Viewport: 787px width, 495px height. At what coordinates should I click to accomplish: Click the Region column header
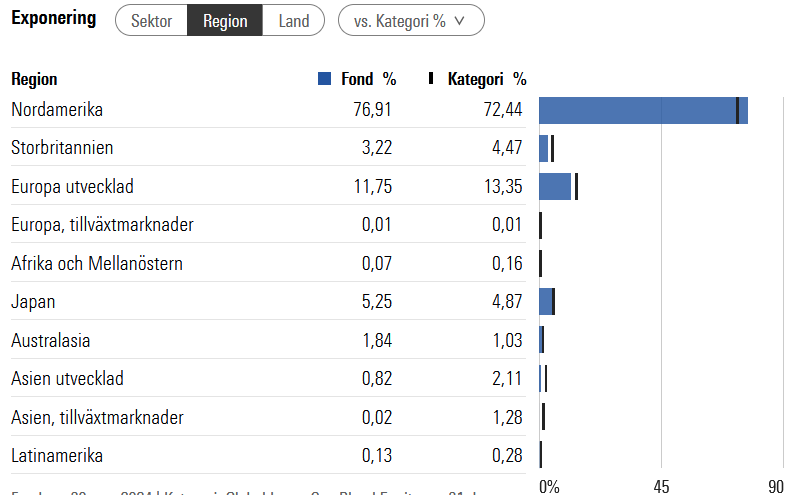(34, 79)
